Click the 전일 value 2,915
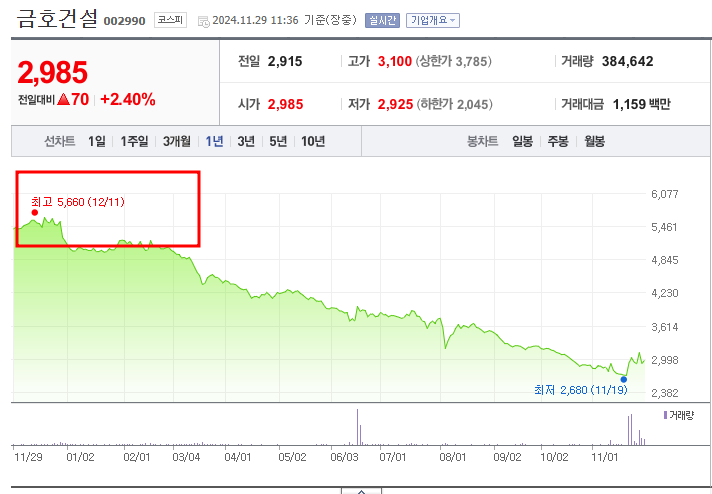The width and height of the screenshot is (712, 494). coord(285,61)
